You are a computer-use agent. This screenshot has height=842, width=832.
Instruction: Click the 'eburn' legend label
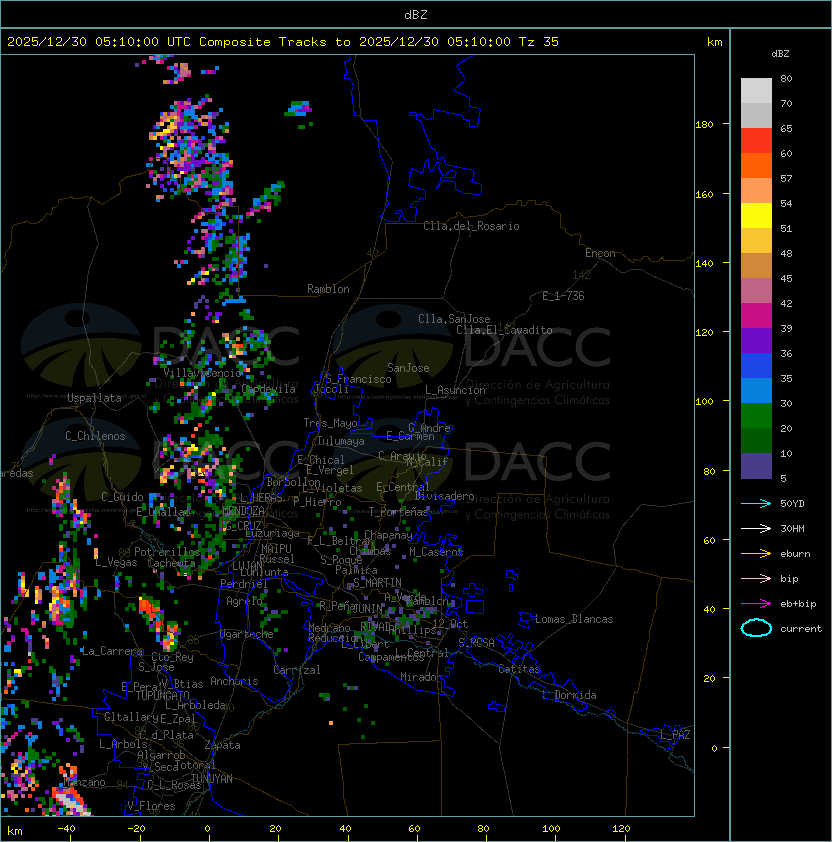(x=795, y=554)
